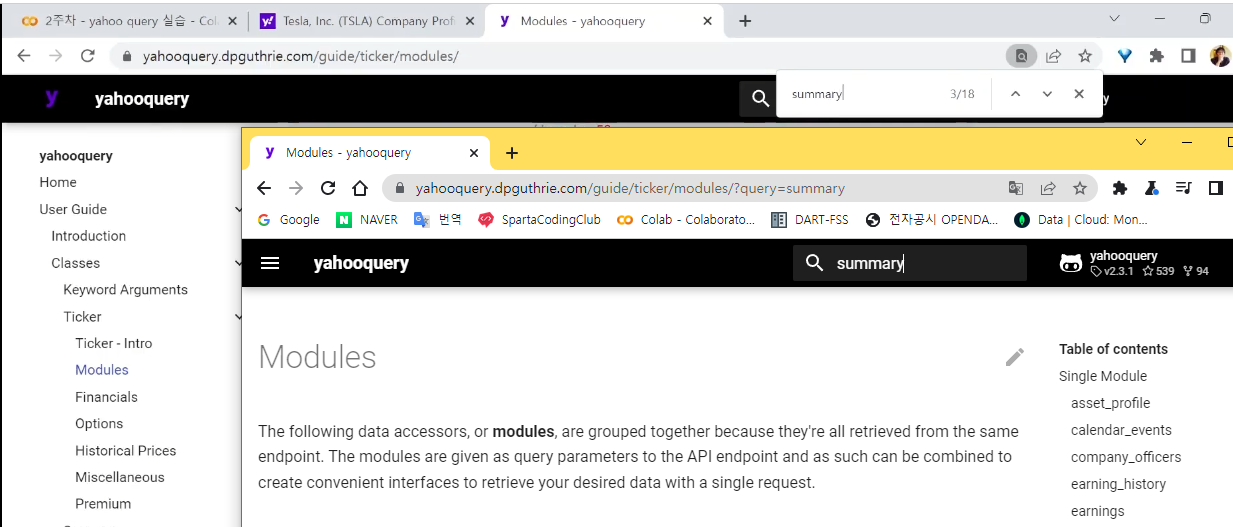The image size is (1233, 527).
Task: Click edit pencil icon beside Modules heading
Action: pos(1015,357)
